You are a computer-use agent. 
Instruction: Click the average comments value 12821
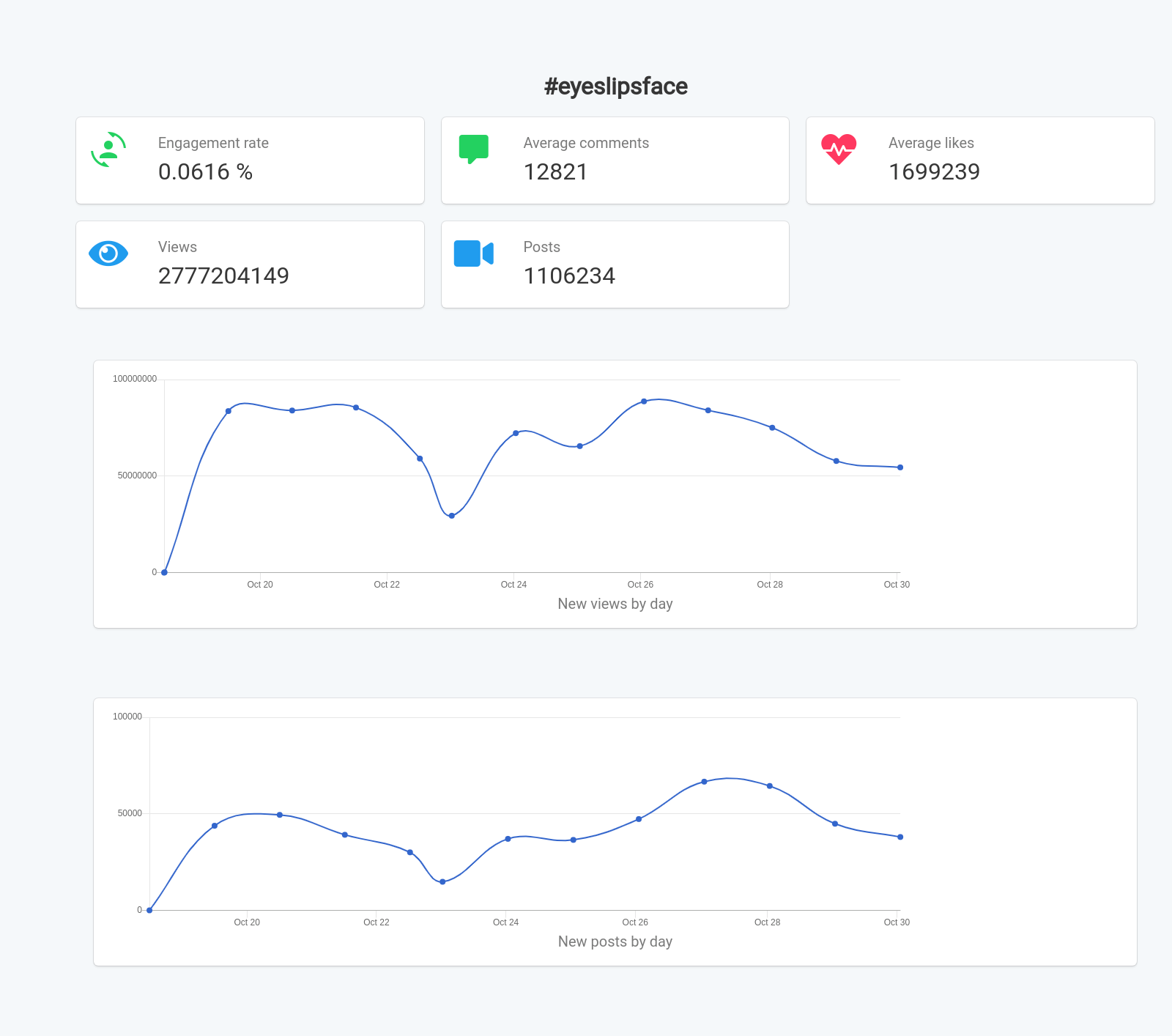pyautogui.click(x=555, y=171)
